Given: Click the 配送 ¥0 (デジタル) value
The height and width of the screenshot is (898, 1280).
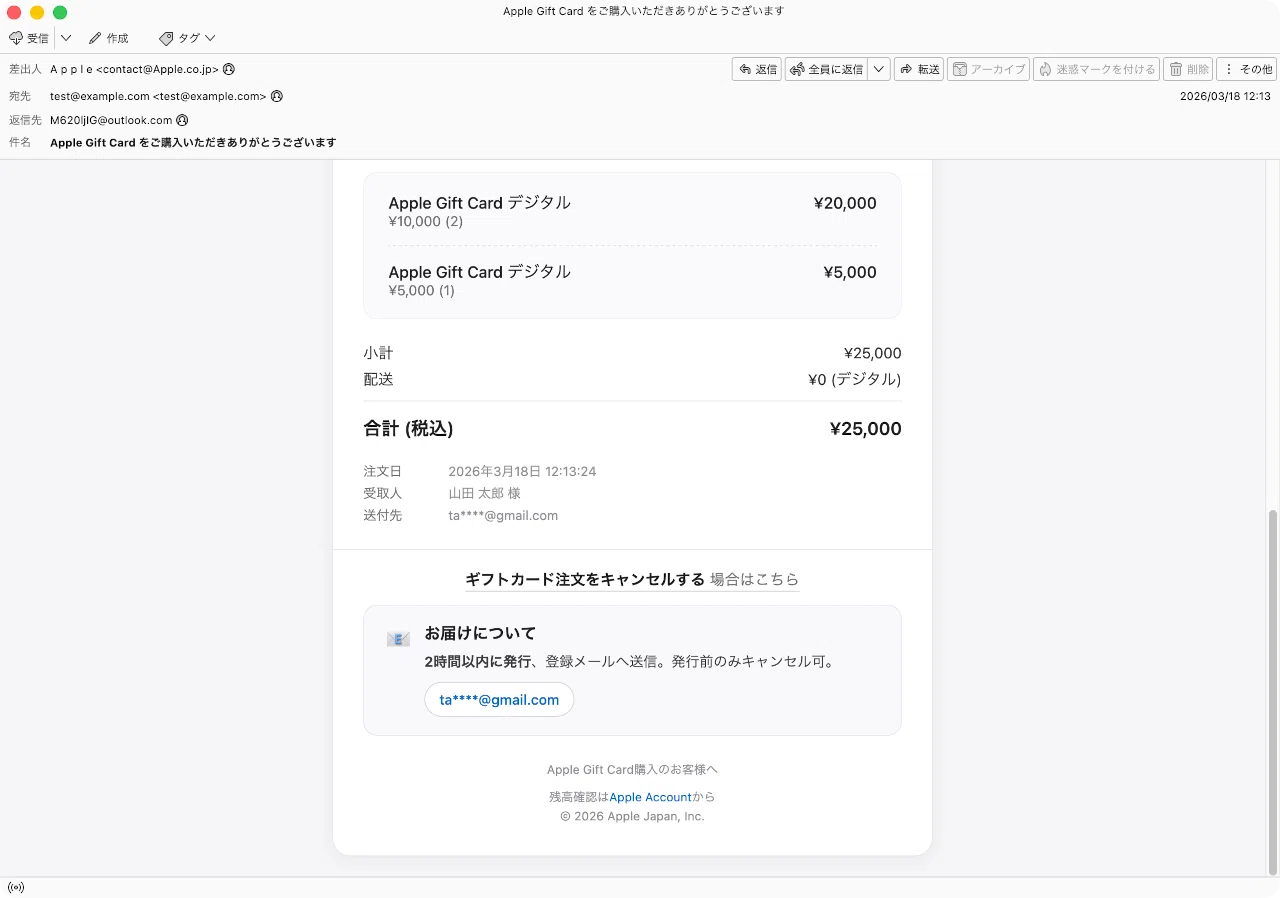Looking at the screenshot, I should point(855,379).
